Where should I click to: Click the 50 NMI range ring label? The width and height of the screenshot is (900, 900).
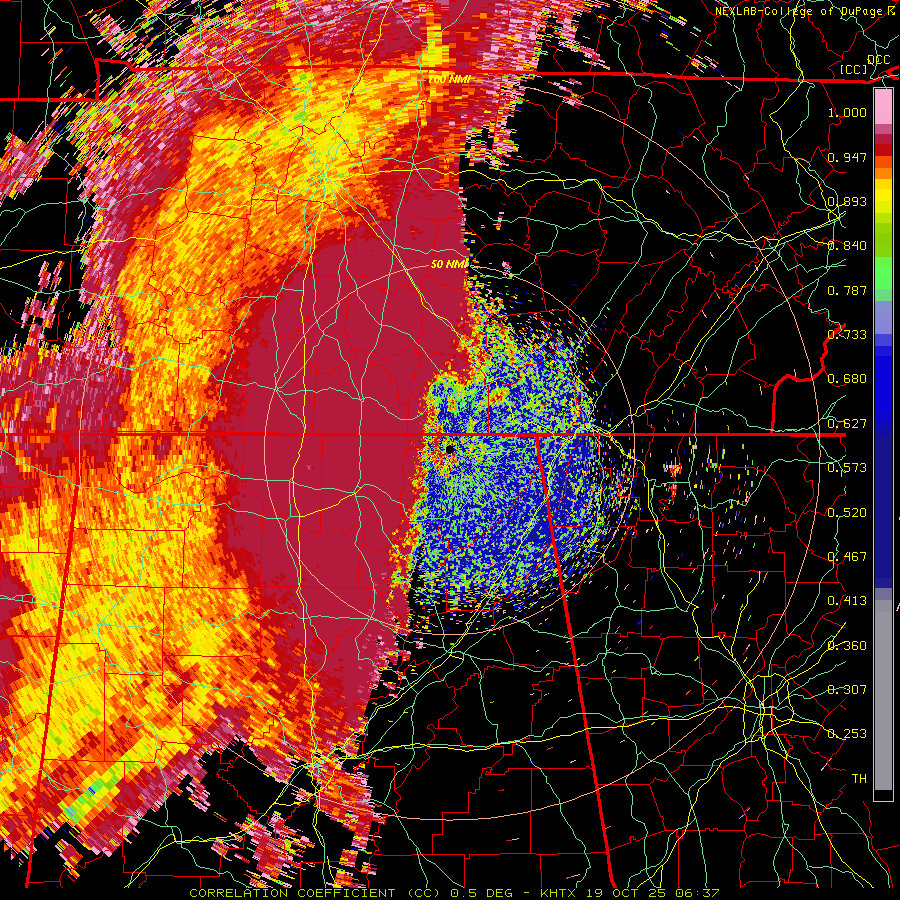(450, 264)
